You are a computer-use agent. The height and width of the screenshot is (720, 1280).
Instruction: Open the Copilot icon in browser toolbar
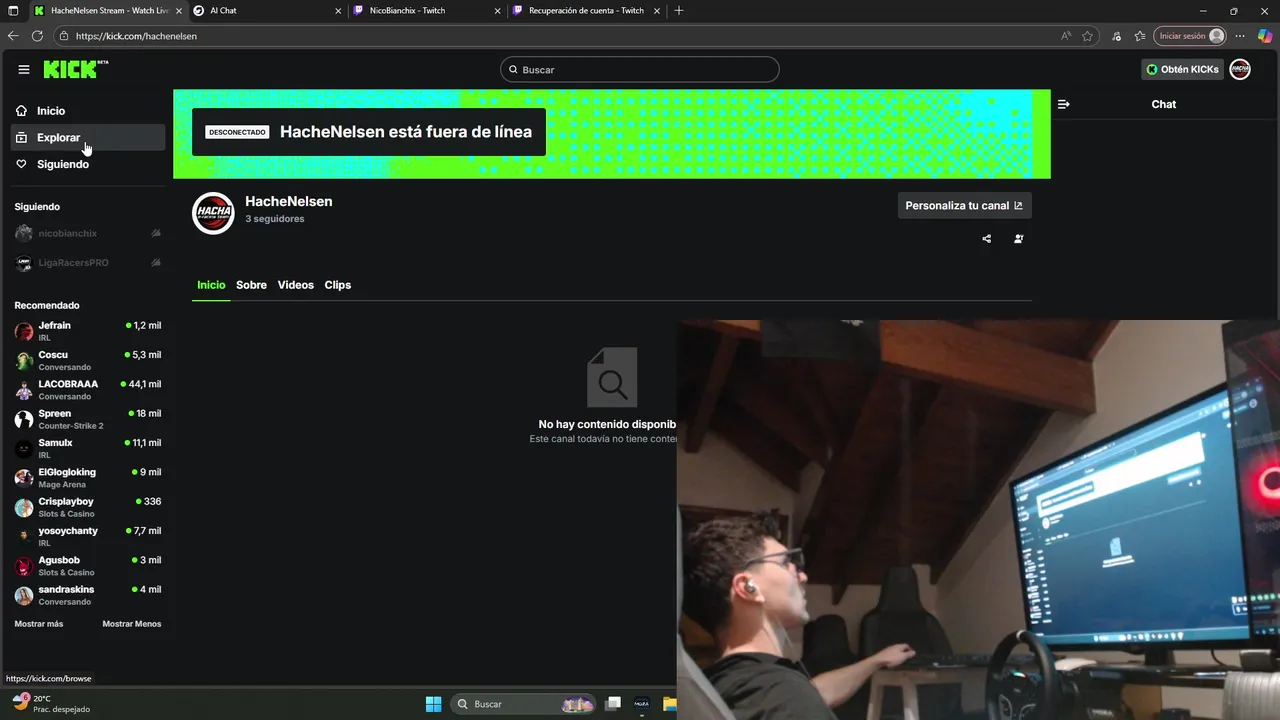click(1264, 36)
